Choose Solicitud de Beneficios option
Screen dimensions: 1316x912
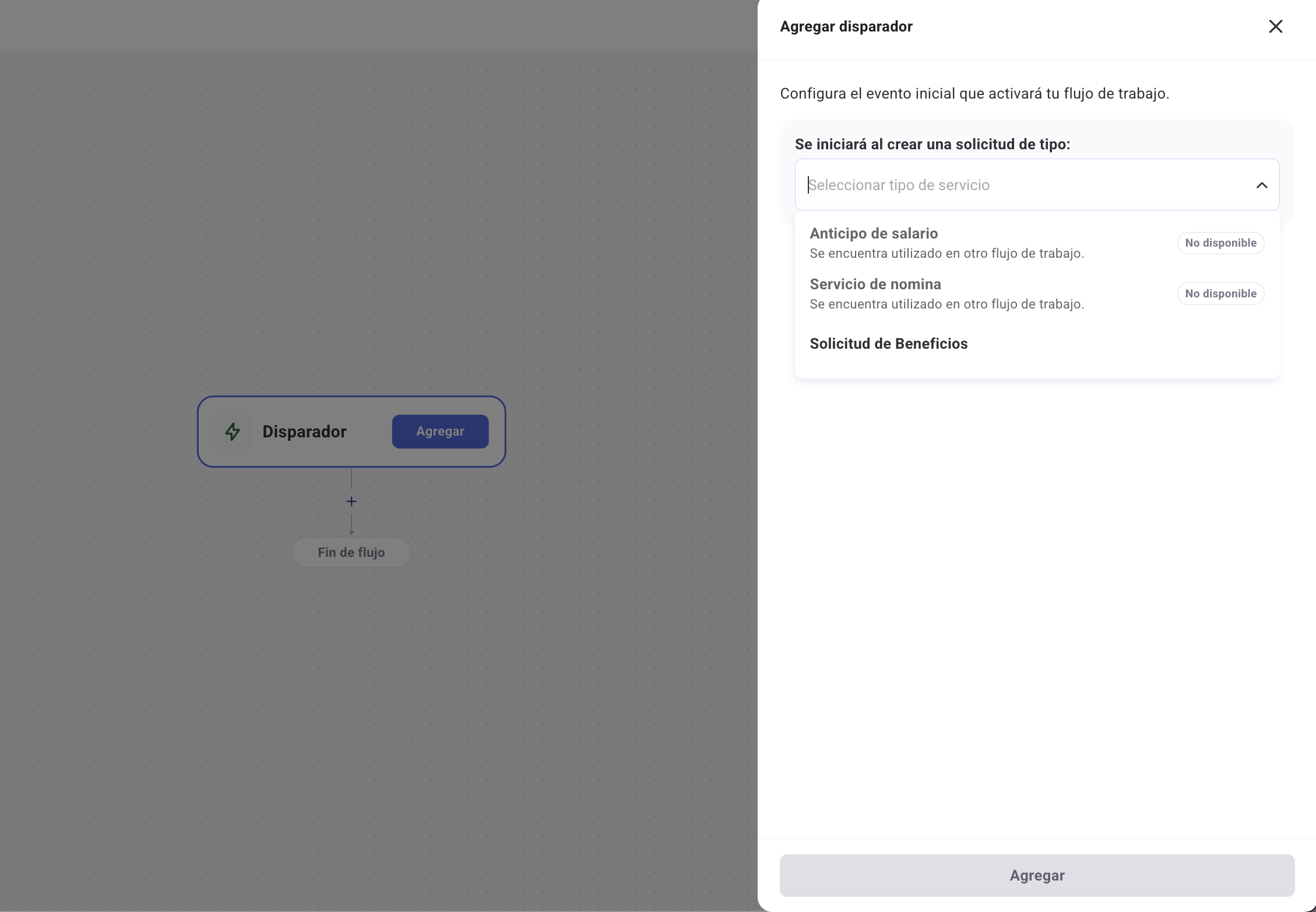pyautogui.click(x=888, y=343)
